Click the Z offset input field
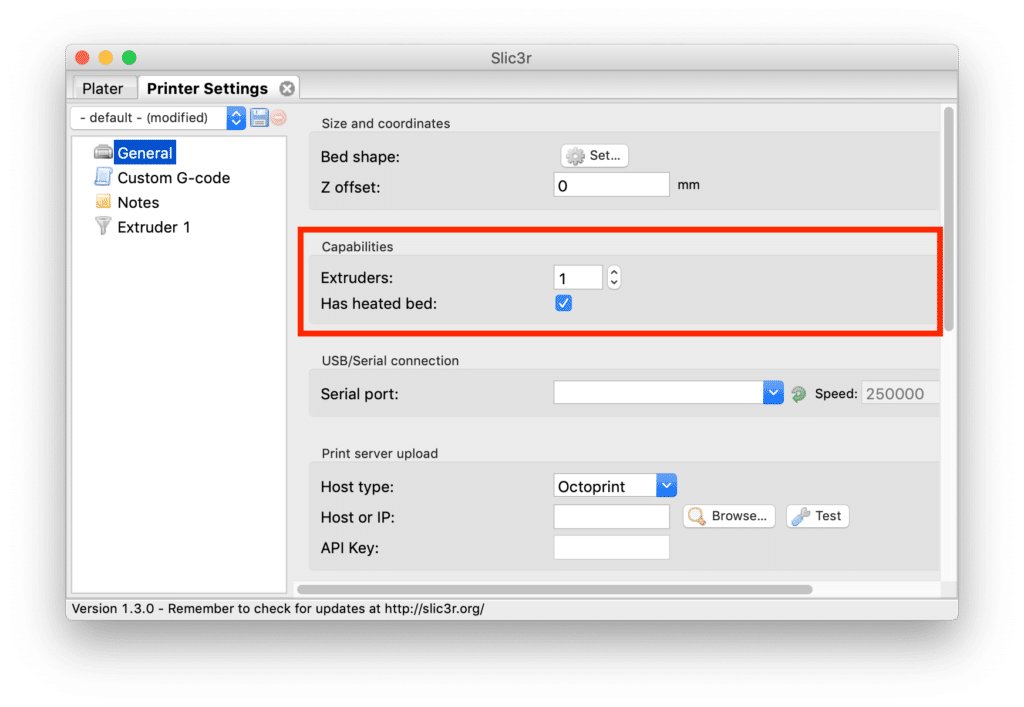Screen dimensions: 1024x707 pos(611,185)
